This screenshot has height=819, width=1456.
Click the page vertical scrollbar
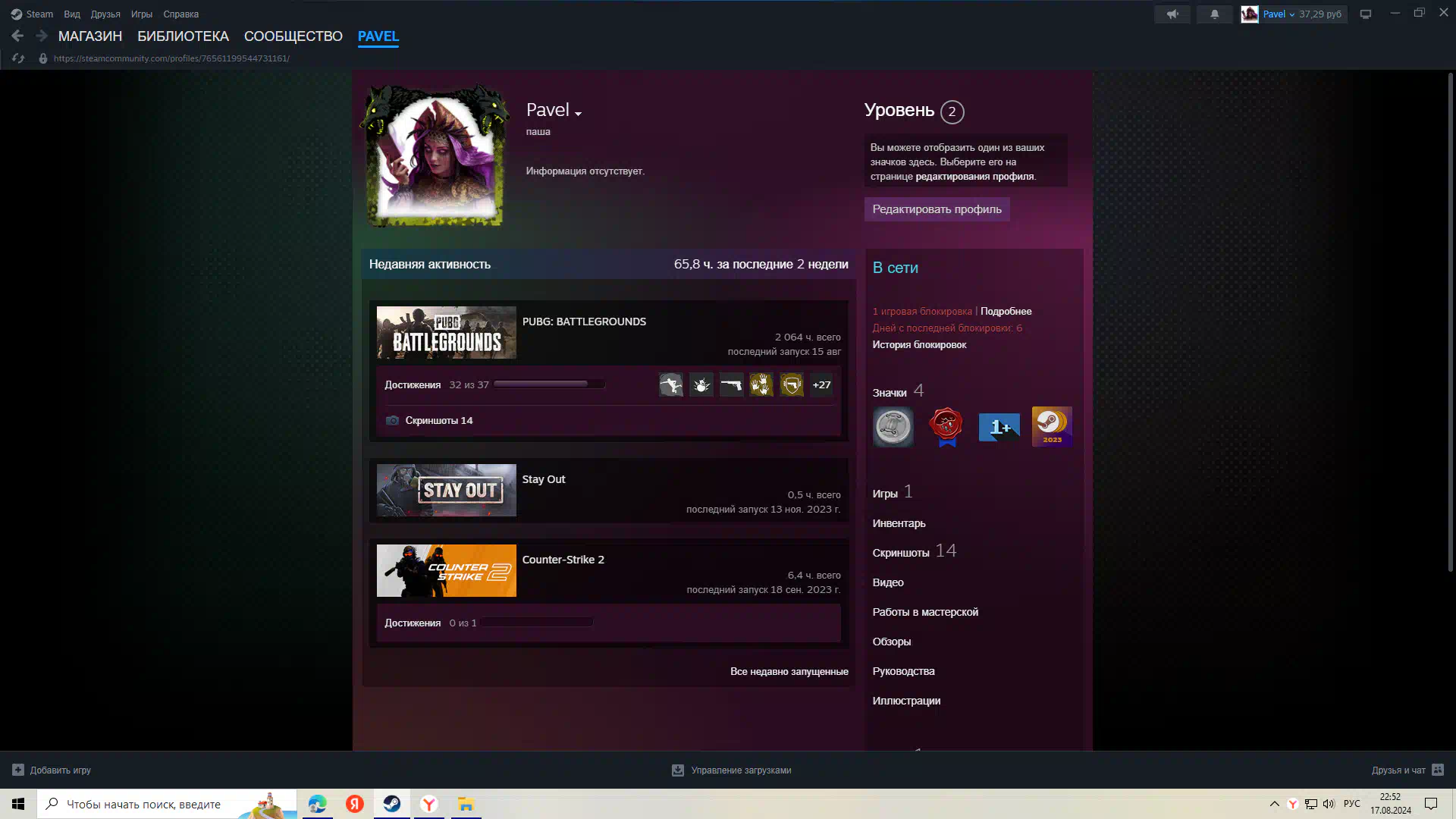coord(1451,322)
